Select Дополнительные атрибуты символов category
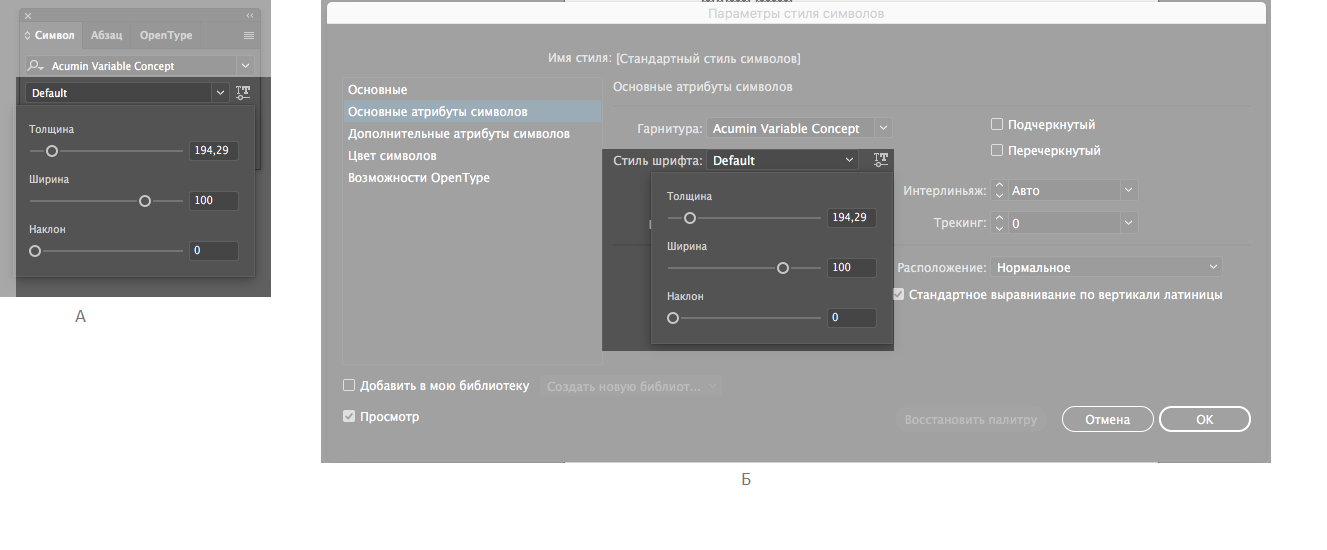This screenshot has height=550, width=1327. pos(471,134)
